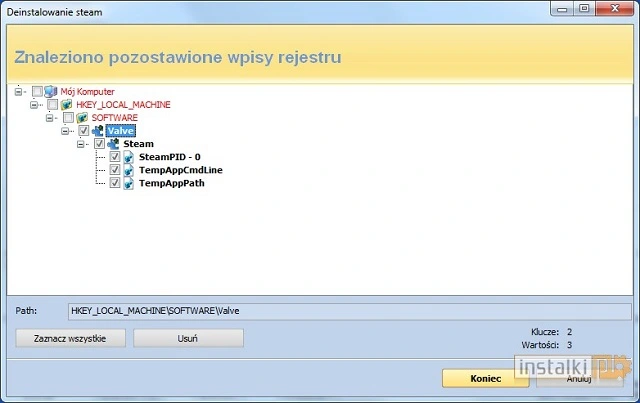640x403 pixels.
Task: Click the Koniec button
Action: 485,379
